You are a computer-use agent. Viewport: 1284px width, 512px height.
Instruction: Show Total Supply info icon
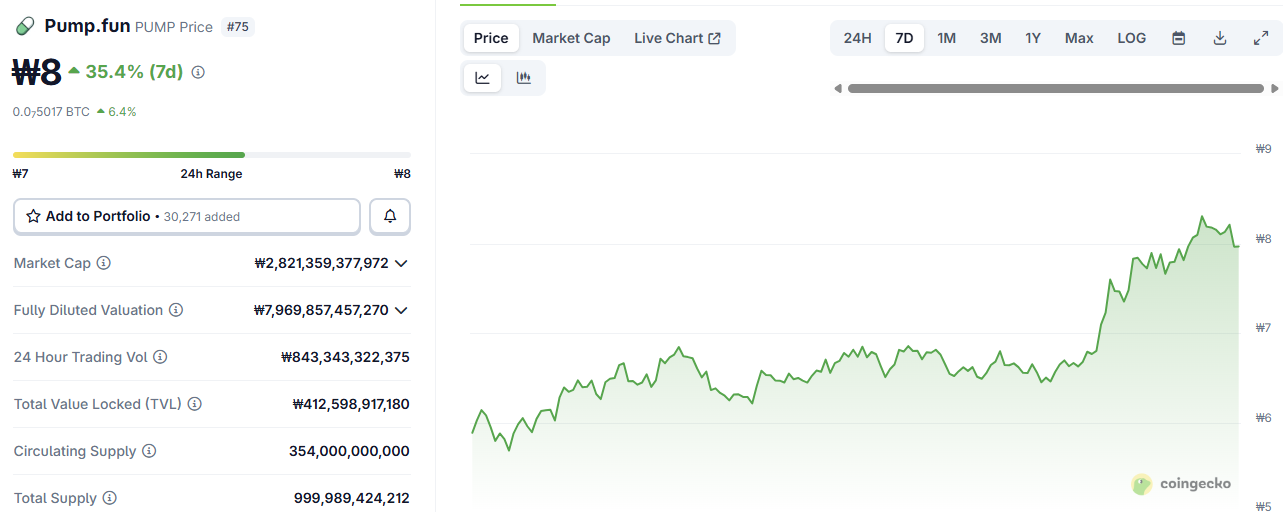click(110, 498)
